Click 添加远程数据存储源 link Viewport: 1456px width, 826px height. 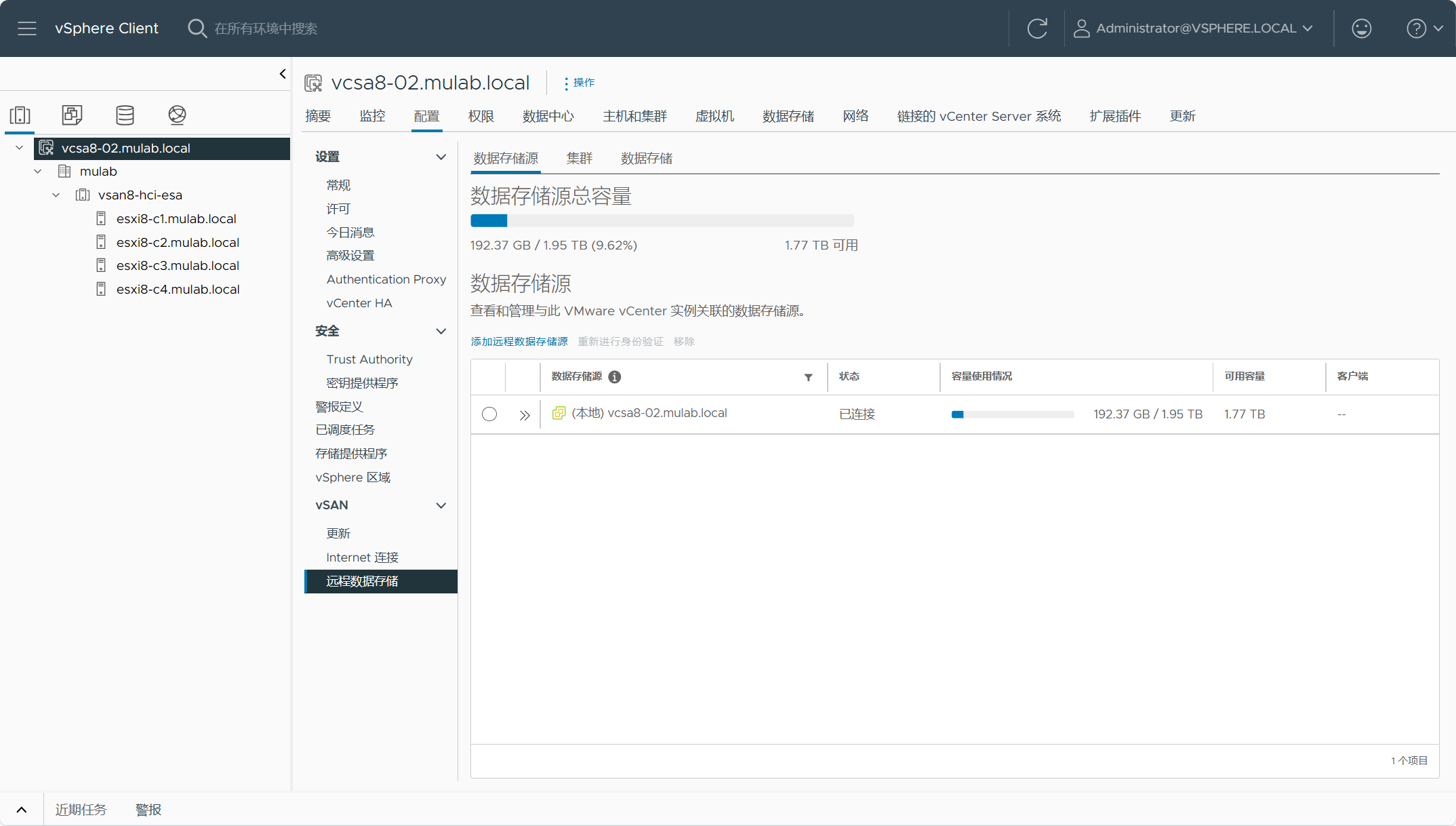519,342
